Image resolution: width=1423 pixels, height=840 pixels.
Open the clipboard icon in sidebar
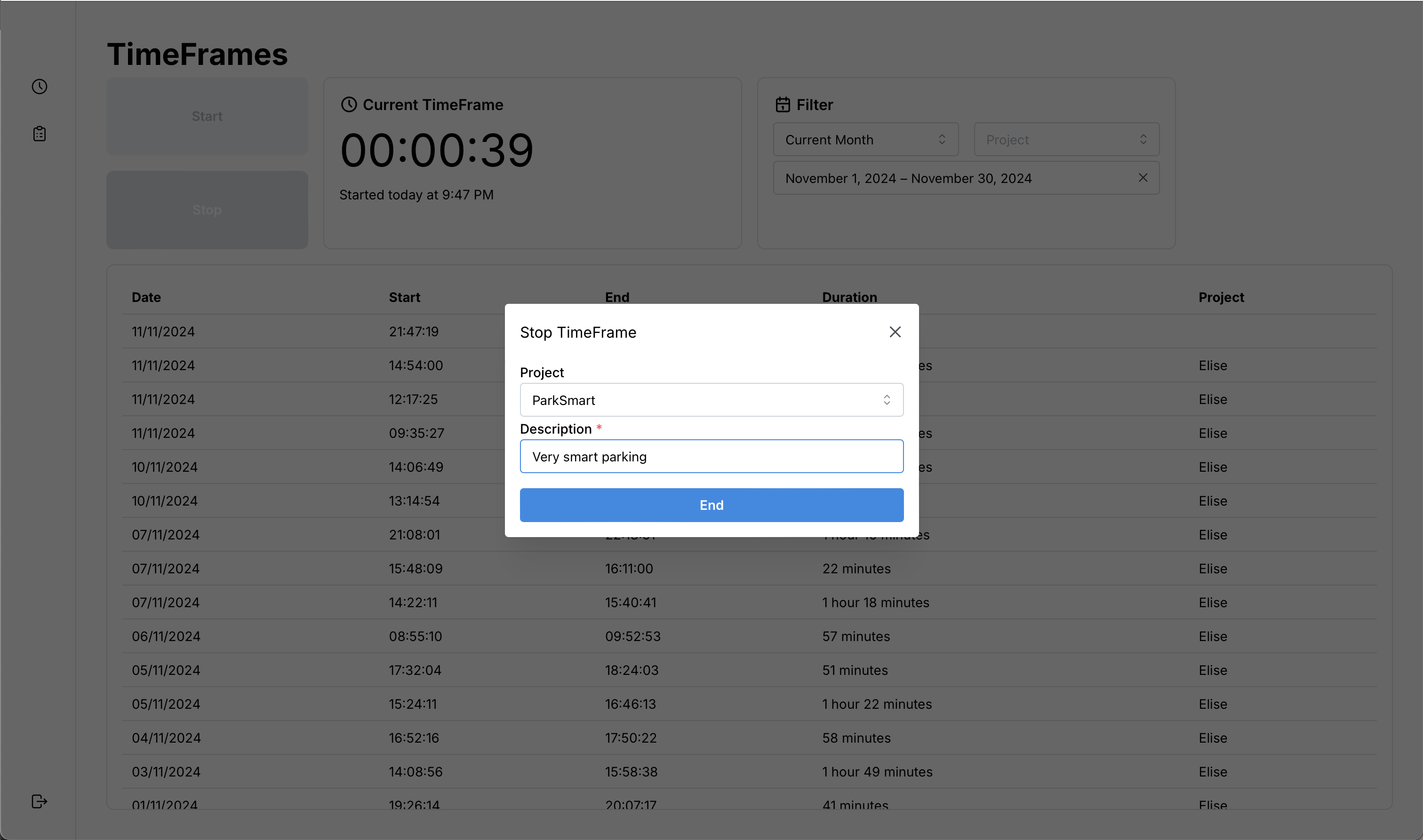39,134
